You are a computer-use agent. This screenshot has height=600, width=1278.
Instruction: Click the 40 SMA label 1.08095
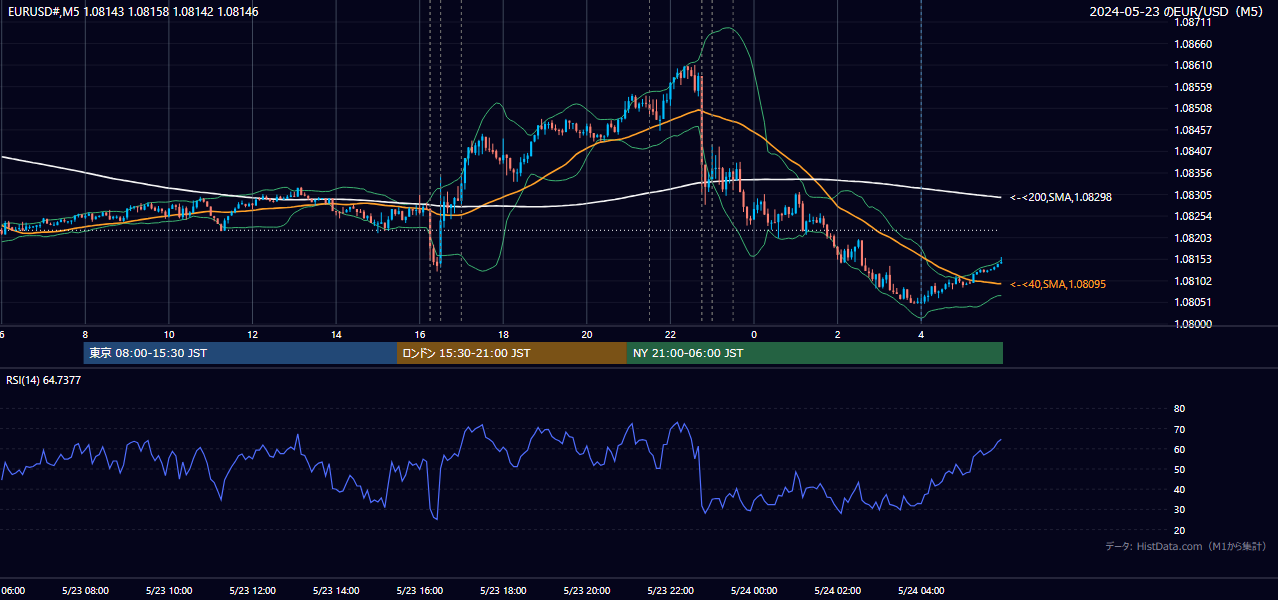tap(1058, 285)
